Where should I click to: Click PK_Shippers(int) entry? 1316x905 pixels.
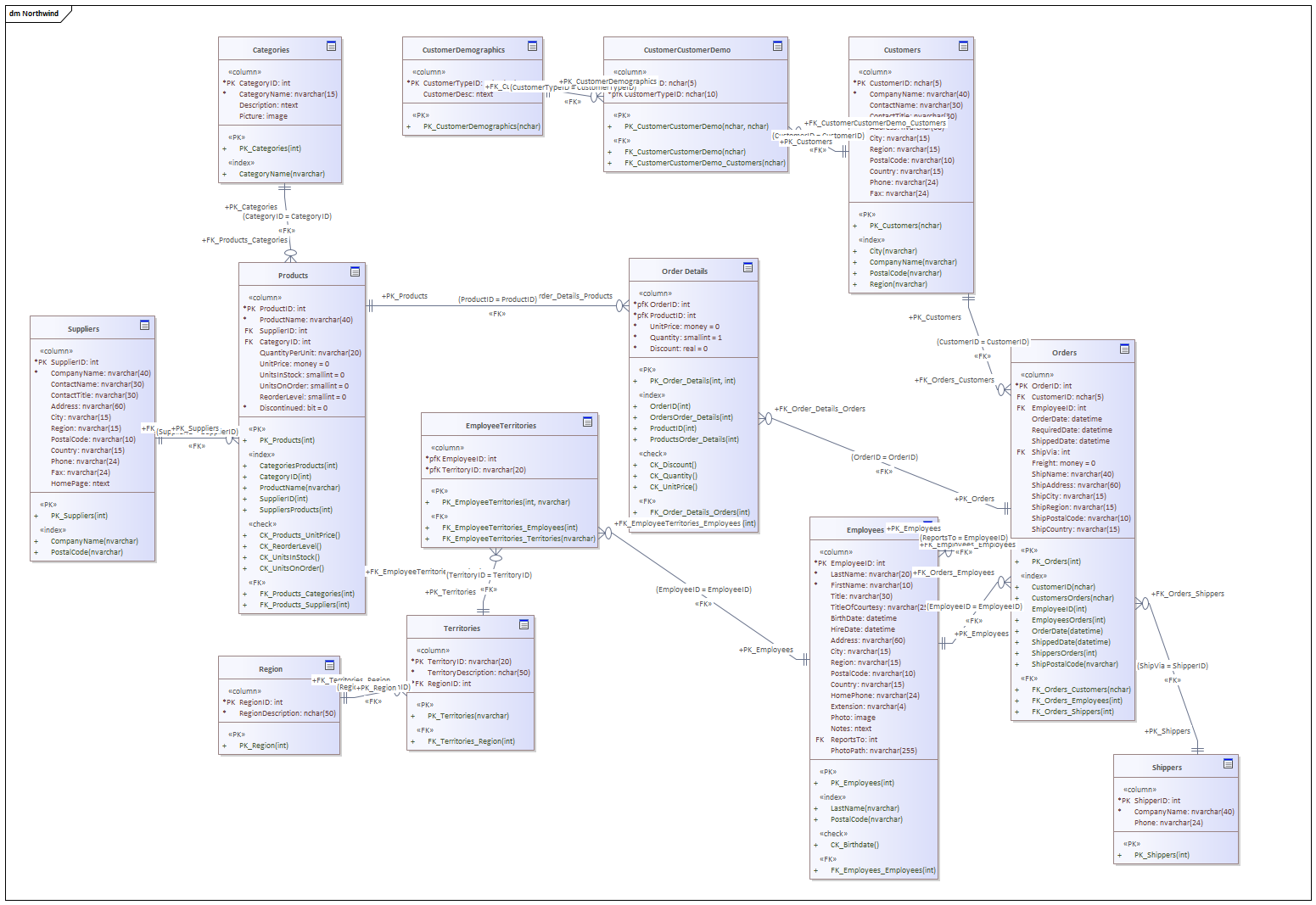point(1162,855)
